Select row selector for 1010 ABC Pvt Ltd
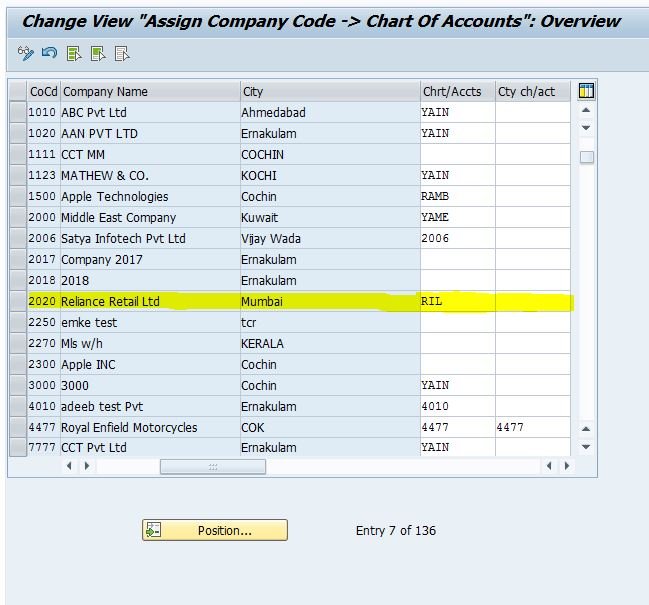 (18, 112)
